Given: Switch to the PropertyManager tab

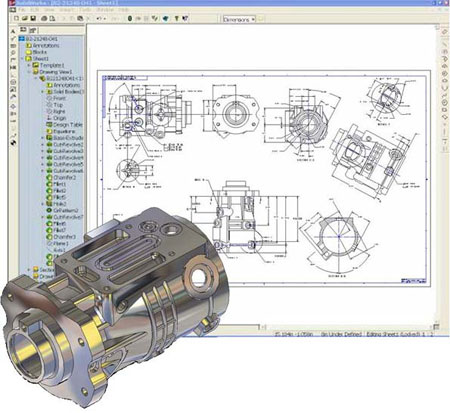Looking at the screenshot, I should pos(32,30).
